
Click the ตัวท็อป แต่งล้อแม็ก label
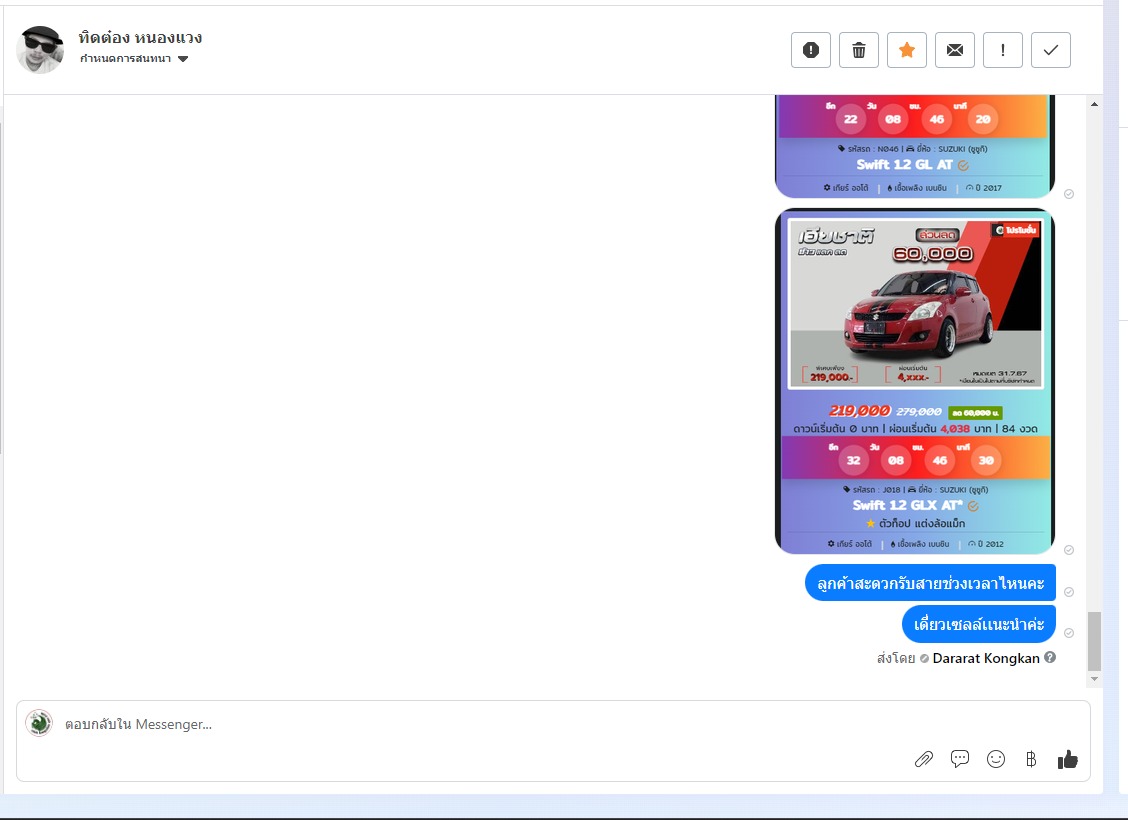tap(922, 524)
